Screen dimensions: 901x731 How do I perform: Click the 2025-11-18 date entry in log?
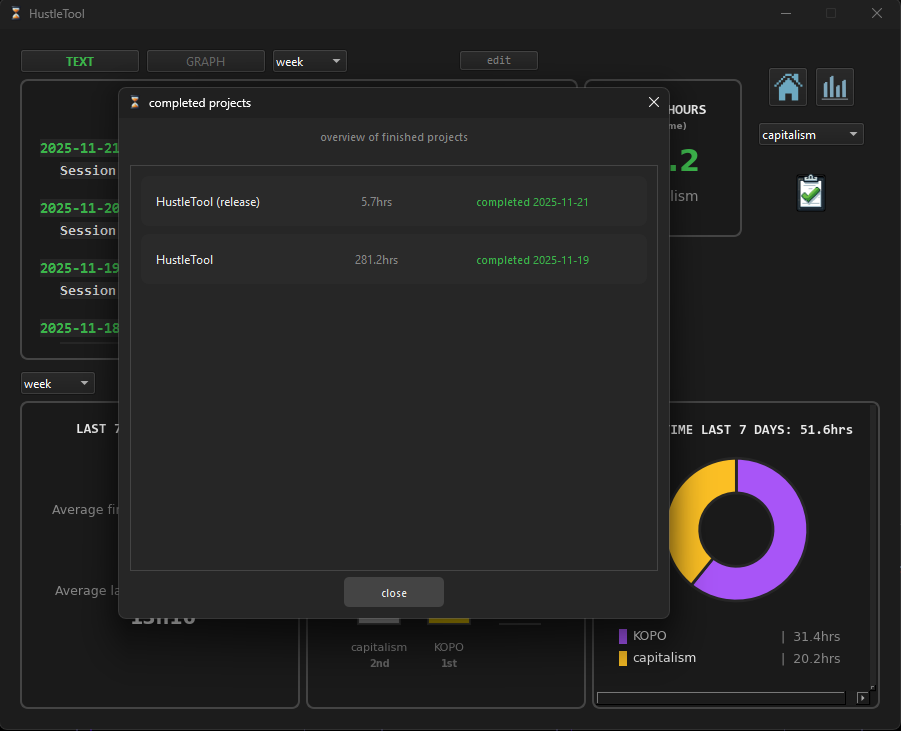coord(79,328)
